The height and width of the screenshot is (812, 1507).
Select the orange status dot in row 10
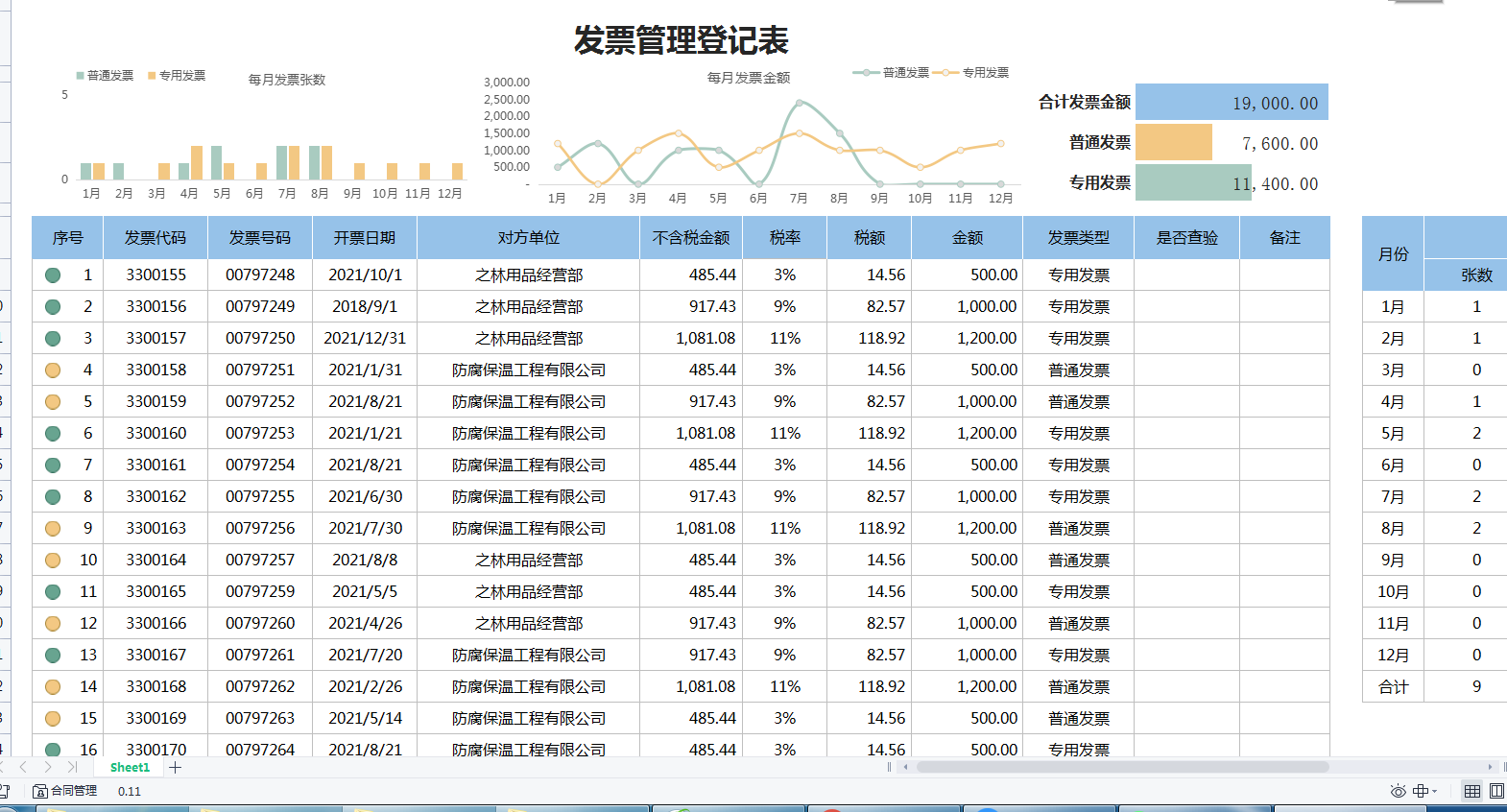coord(53,561)
